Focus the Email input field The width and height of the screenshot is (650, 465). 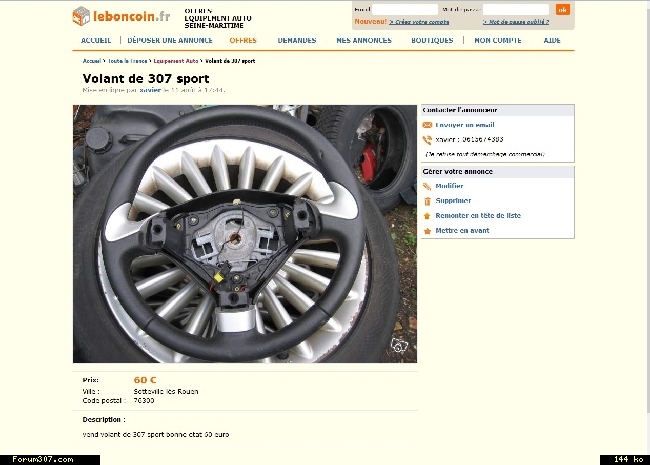(x=405, y=9)
